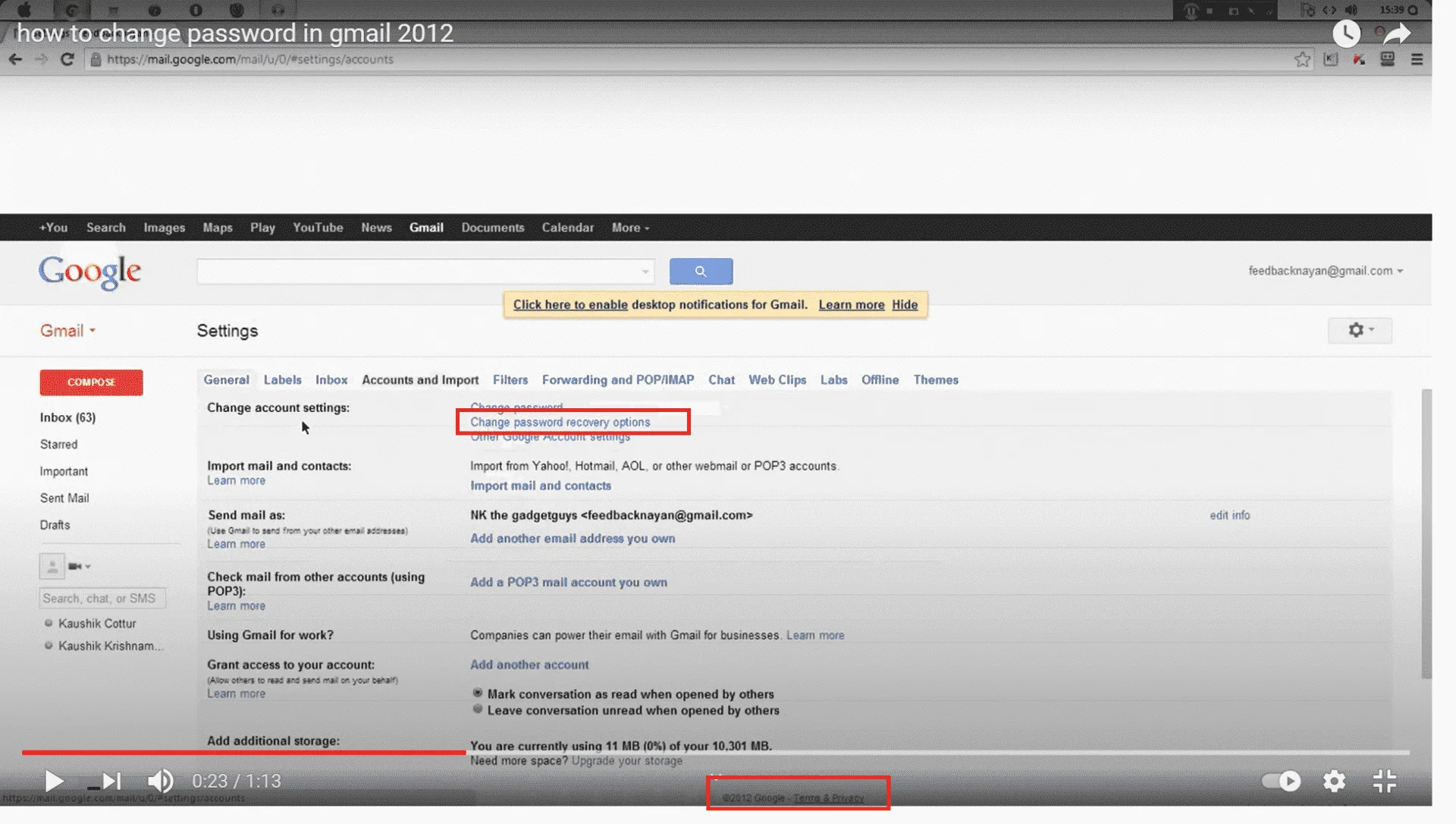This screenshot has height=824, width=1456.
Task: Click the browser address bar URL
Action: 249,59
